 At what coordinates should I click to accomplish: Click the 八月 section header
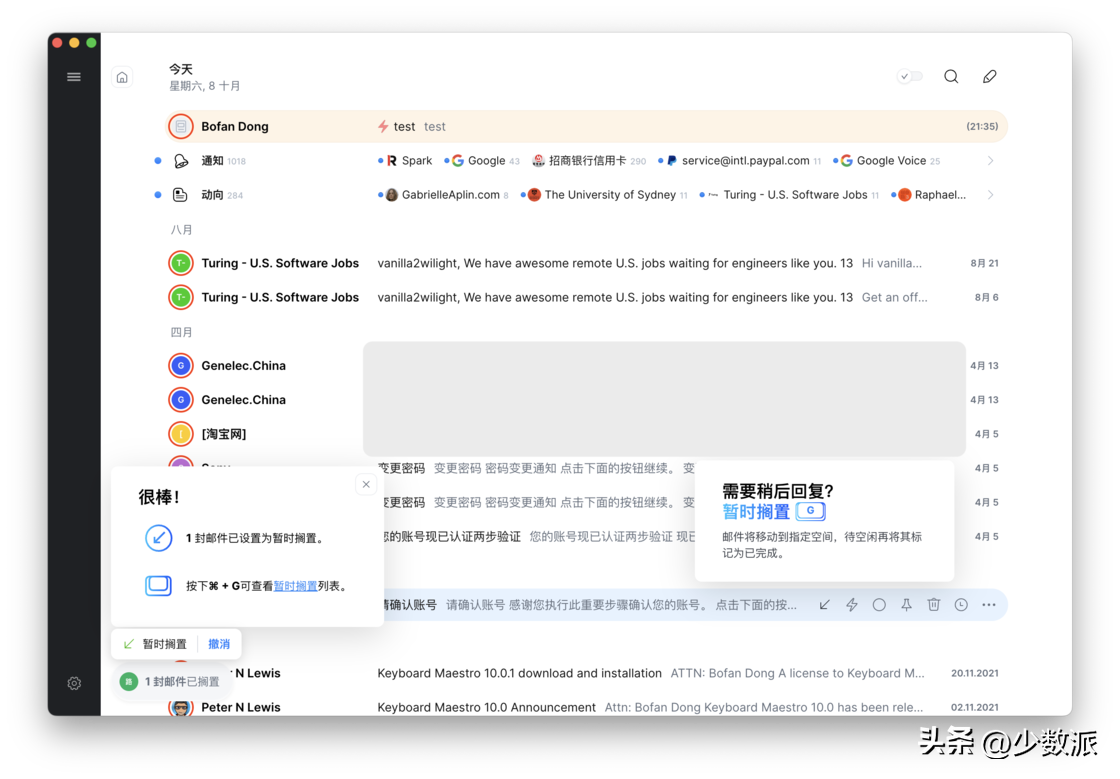click(x=181, y=230)
